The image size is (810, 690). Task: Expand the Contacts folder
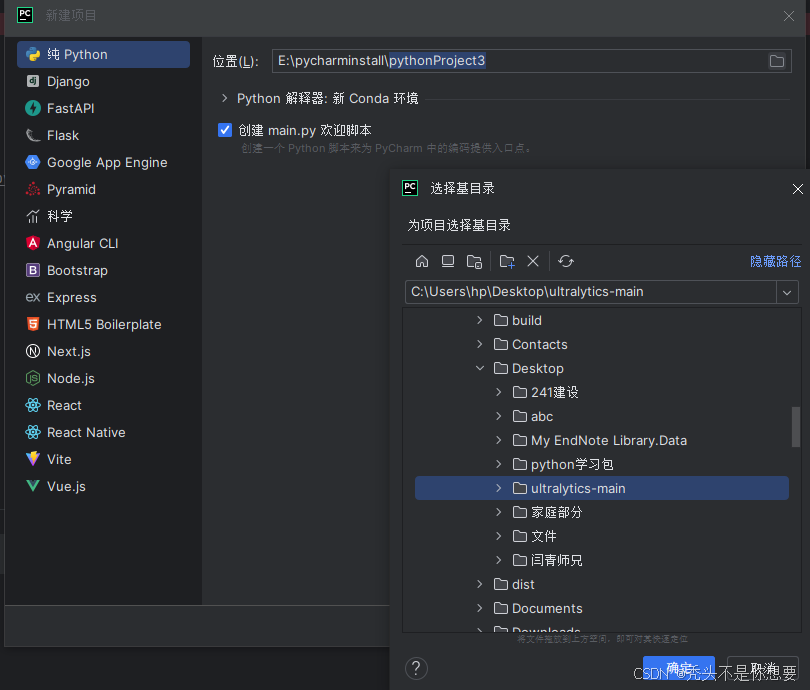[x=479, y=344]
